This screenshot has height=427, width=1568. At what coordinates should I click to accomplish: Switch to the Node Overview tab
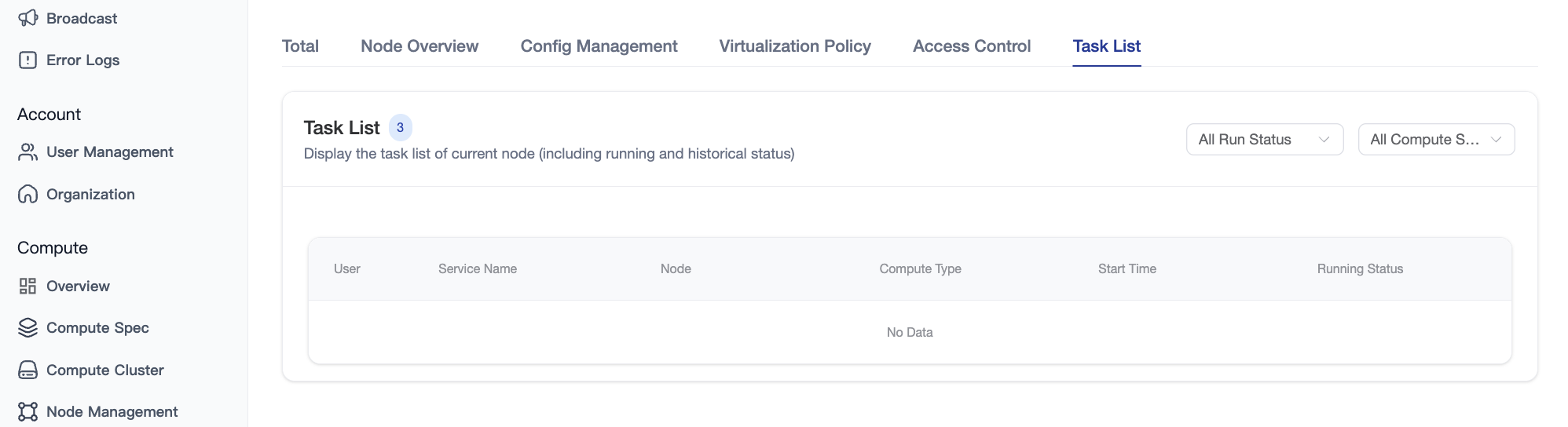pyautogui.click(x=419, y=46)
